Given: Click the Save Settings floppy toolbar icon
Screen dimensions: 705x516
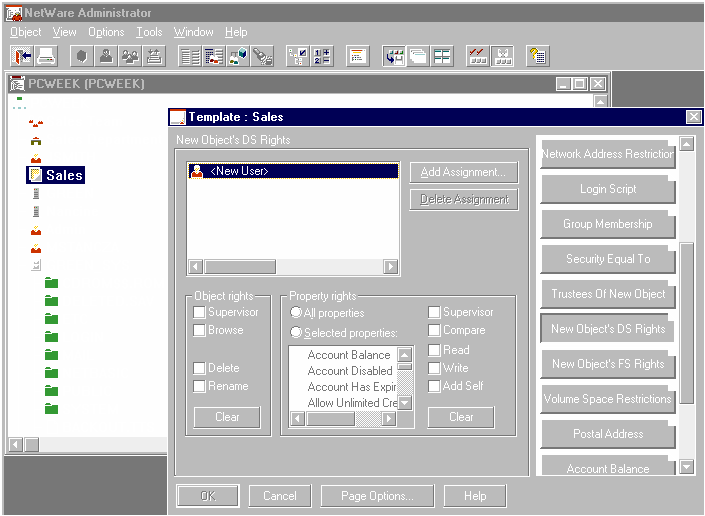Looking at the screenshot, I should [394, 56].
